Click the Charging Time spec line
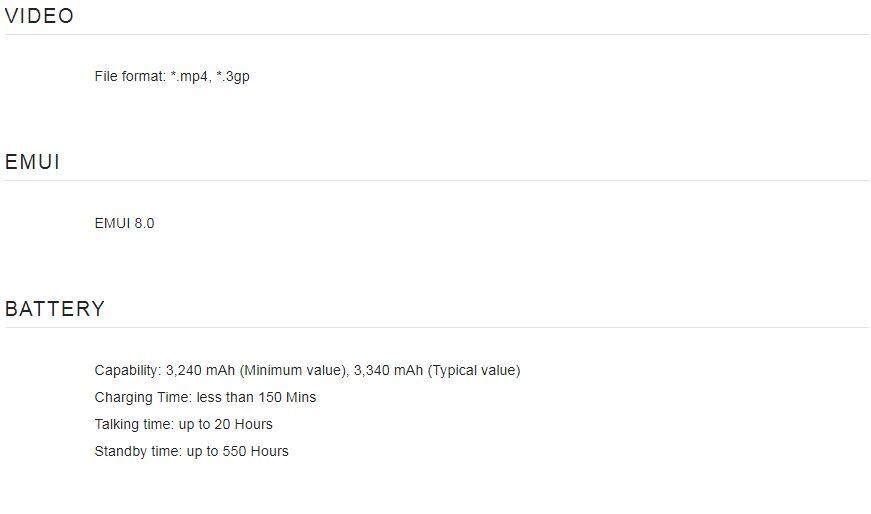This screenshot has width=871, height=514. [x=205, y=398]
